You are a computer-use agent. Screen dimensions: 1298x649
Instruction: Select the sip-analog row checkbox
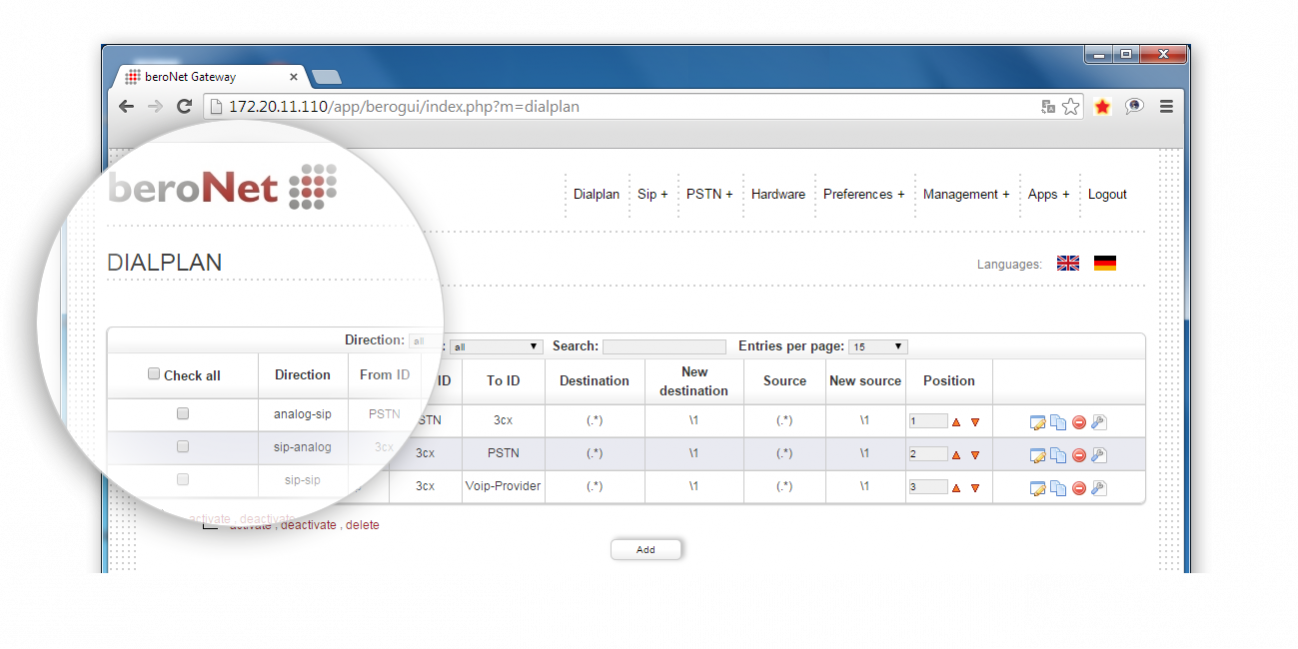[182, 446]
